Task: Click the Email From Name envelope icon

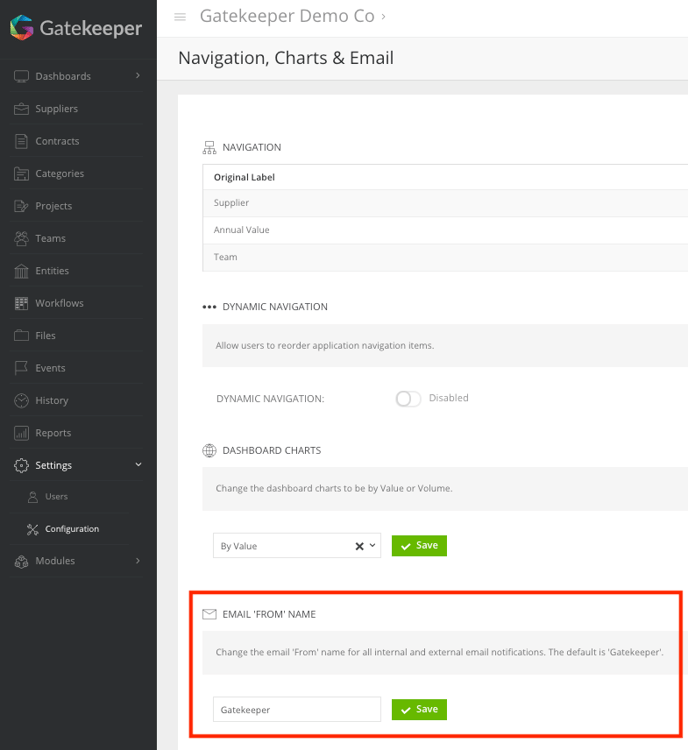Action: click(x=209, y=614)
